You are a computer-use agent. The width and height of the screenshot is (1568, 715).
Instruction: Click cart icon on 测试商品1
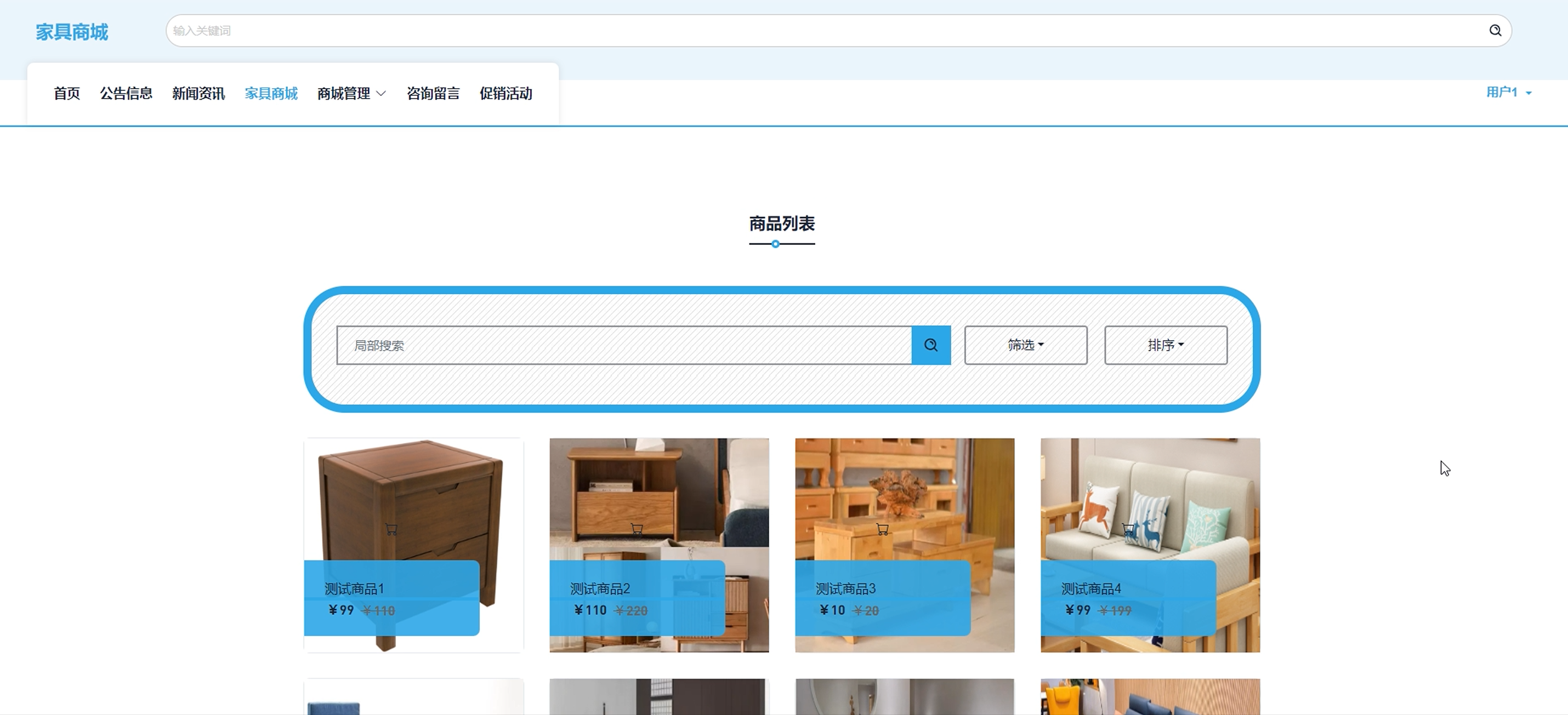(x=391, y=529)
